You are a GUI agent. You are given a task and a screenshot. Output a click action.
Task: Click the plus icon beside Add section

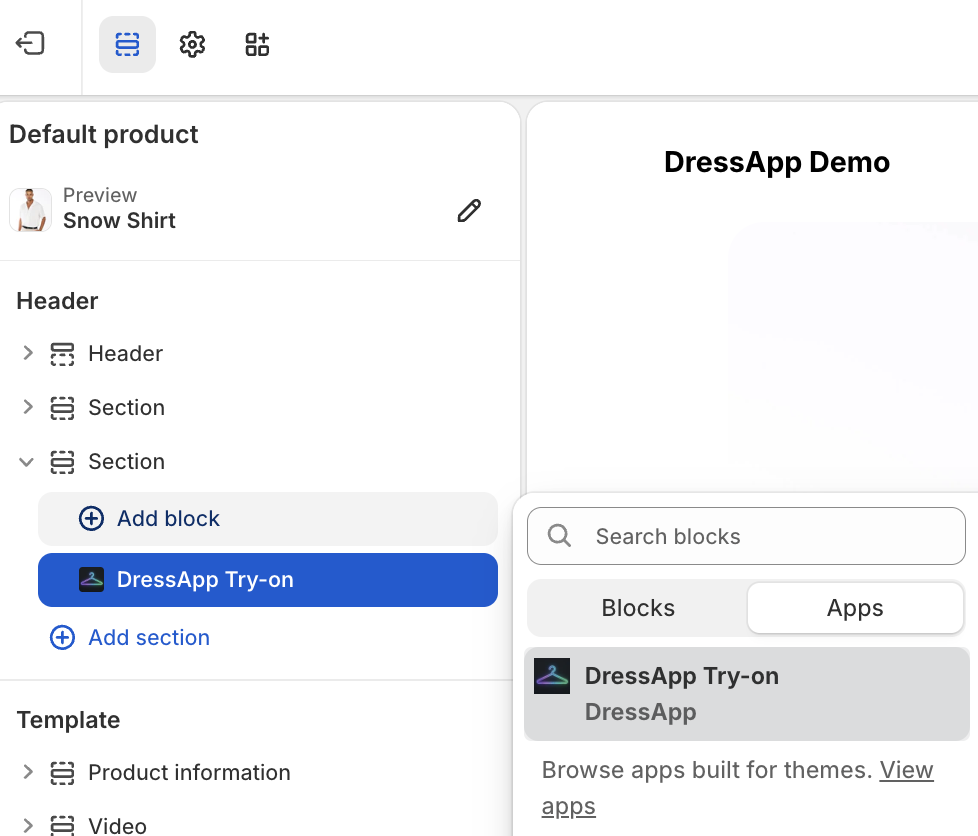coord(62,638)
